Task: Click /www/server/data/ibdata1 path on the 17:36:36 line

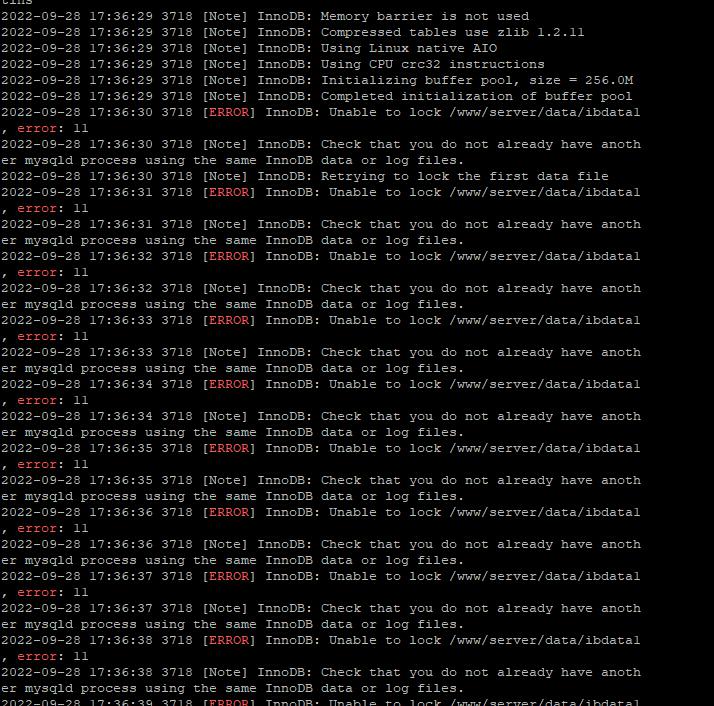Action: click(545, 512)
